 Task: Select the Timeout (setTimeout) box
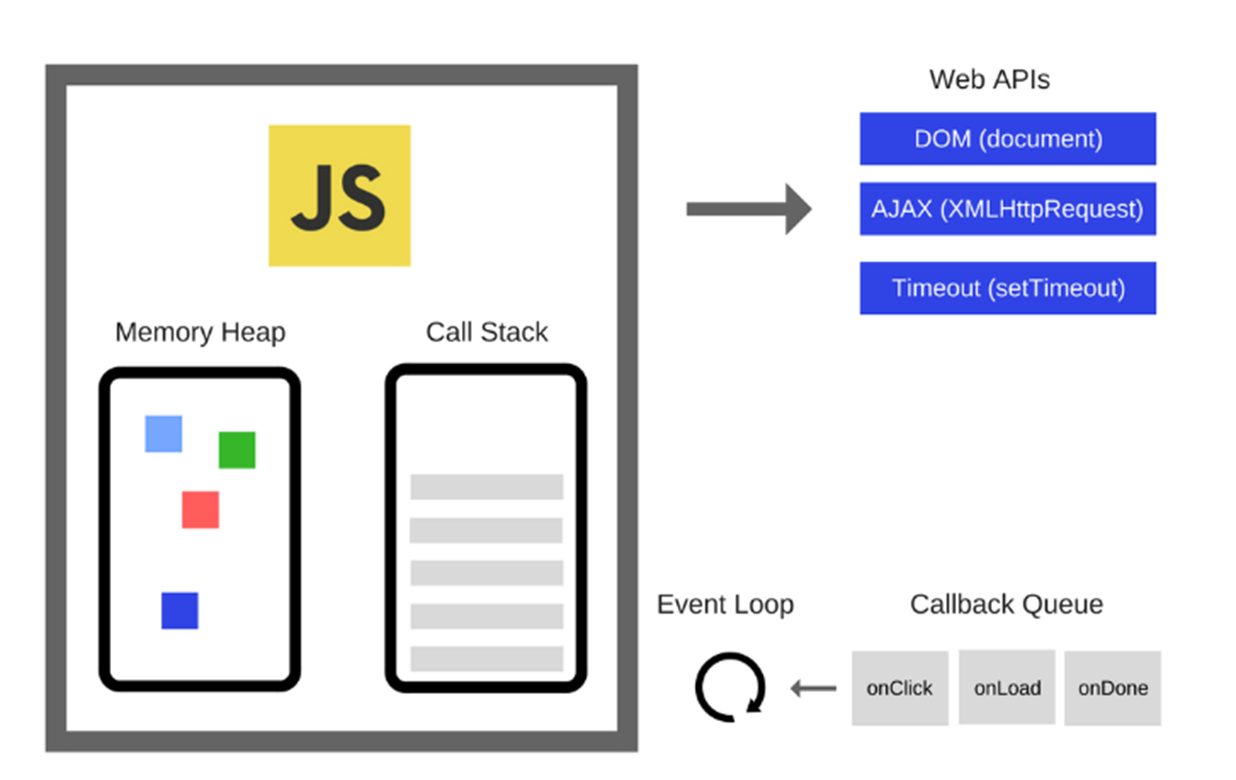coord(1008,288)
